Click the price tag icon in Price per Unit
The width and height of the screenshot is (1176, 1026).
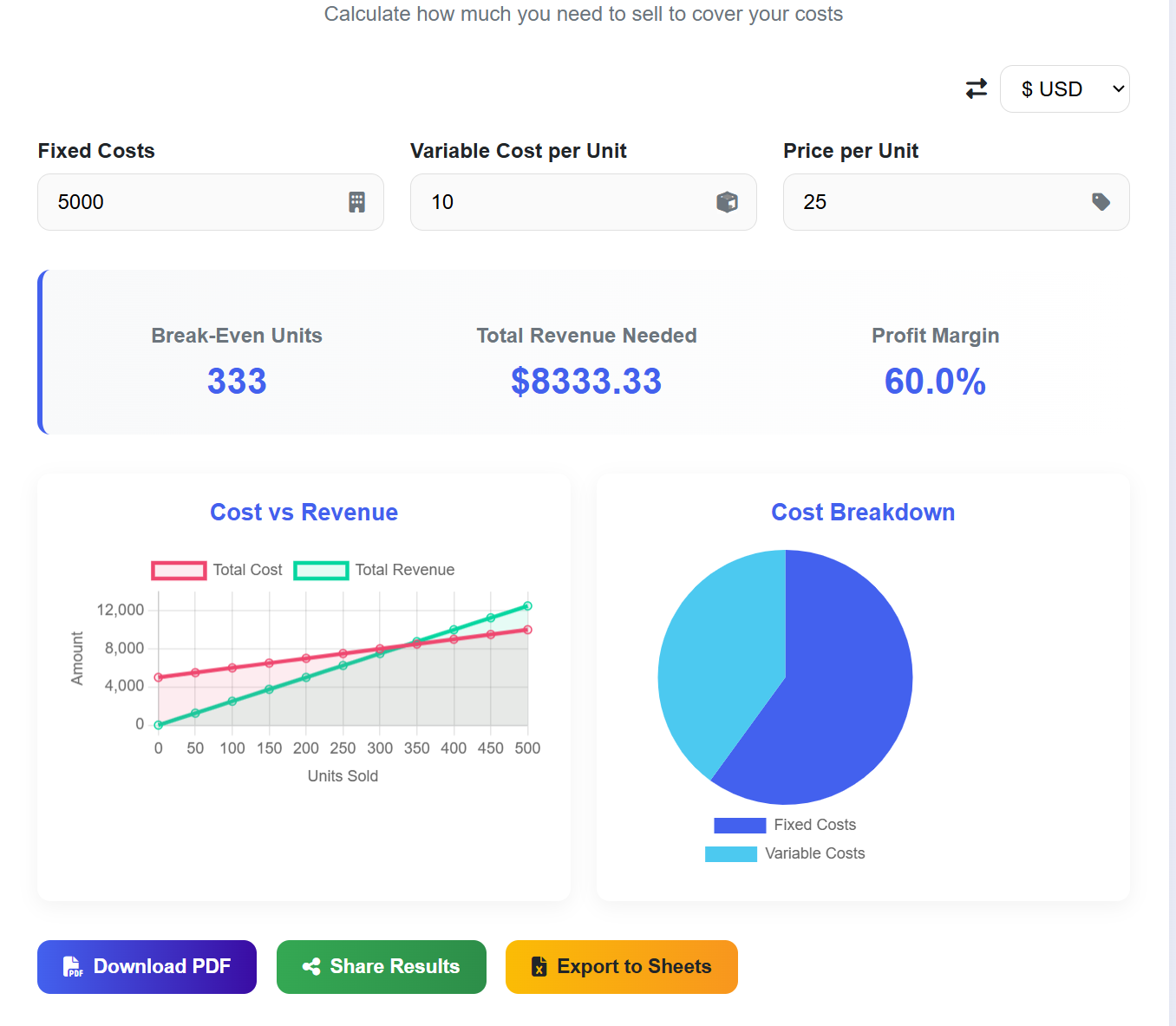(x=1101, y=202)
